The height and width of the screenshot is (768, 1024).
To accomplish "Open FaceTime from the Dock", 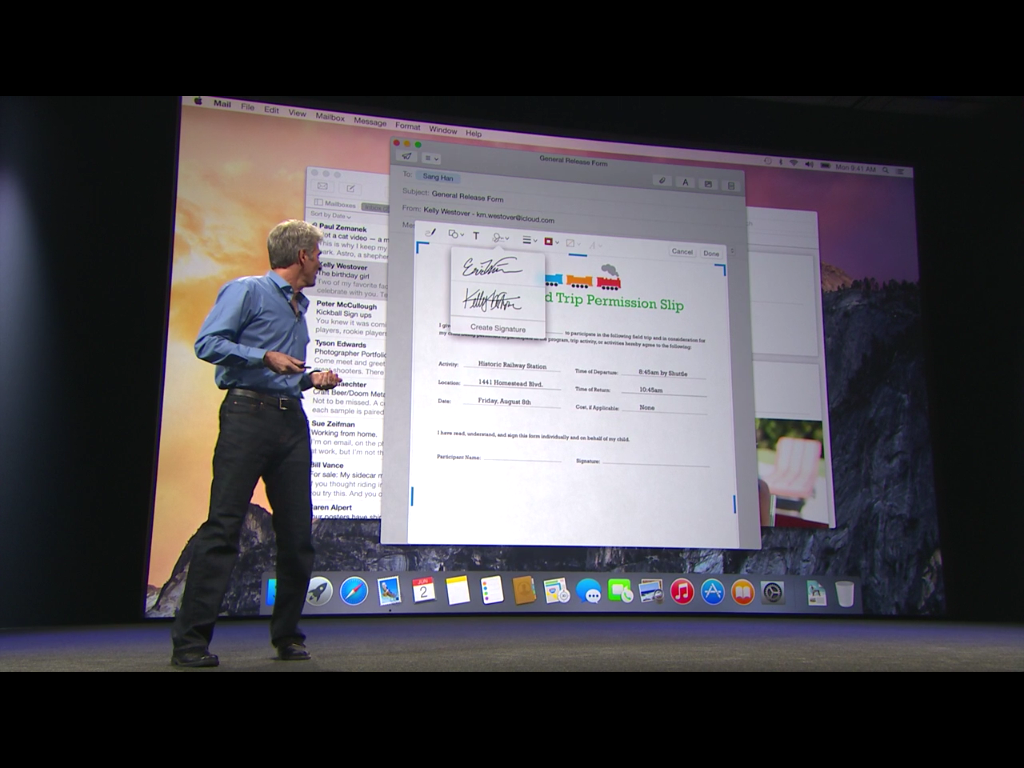I will 620,592.
